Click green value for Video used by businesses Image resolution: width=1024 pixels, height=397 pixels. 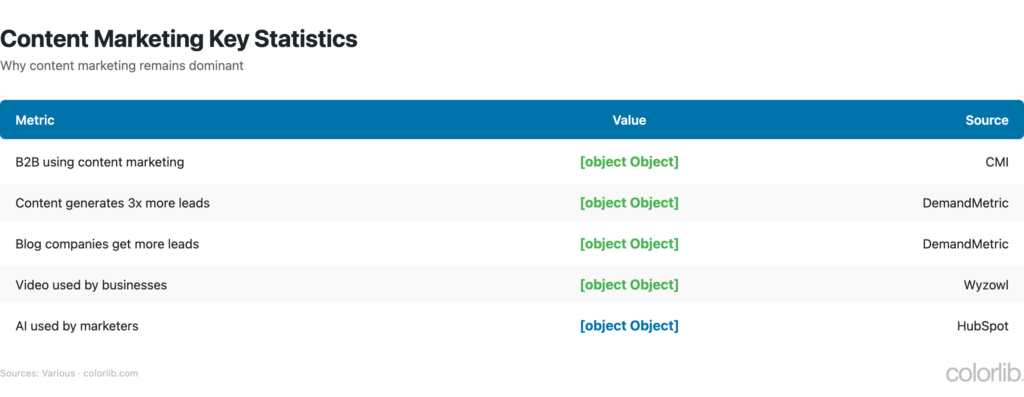pos(629,285)
